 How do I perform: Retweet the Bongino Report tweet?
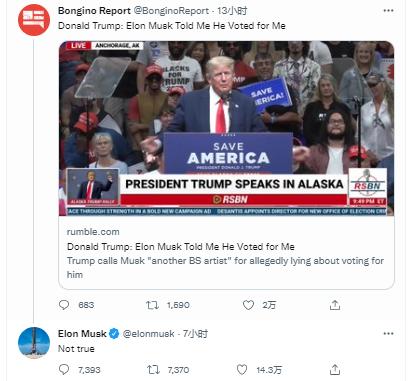tap(153, 305)
